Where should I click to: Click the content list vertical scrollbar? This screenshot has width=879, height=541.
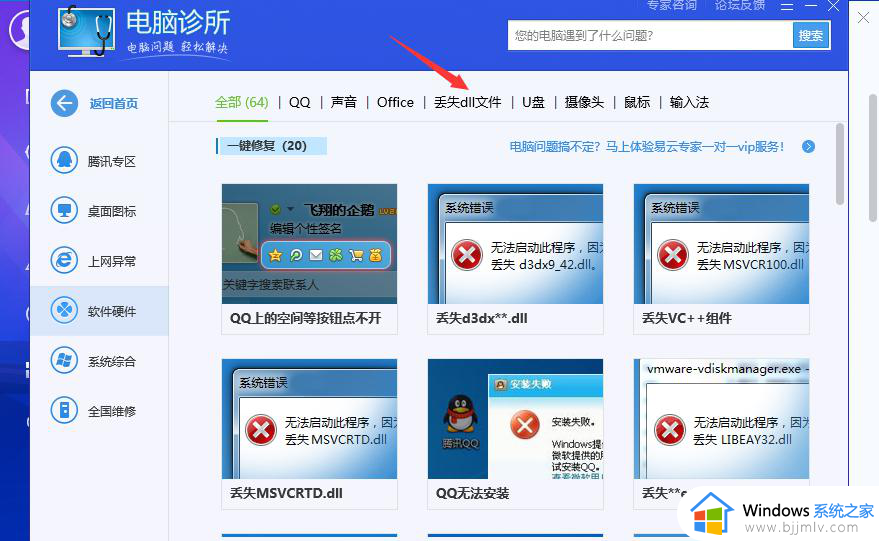[839, 164]
